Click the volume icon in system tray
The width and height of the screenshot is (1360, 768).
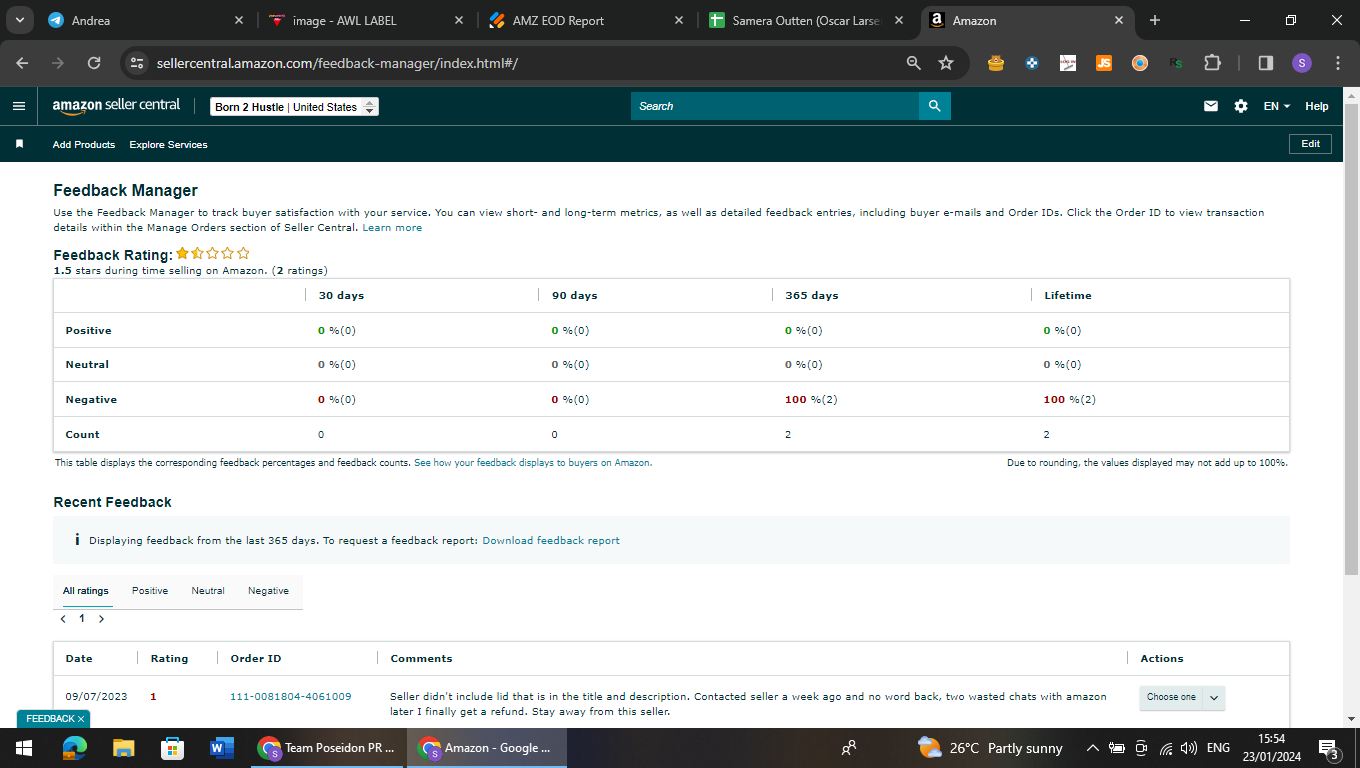(x=1189, y=748)
